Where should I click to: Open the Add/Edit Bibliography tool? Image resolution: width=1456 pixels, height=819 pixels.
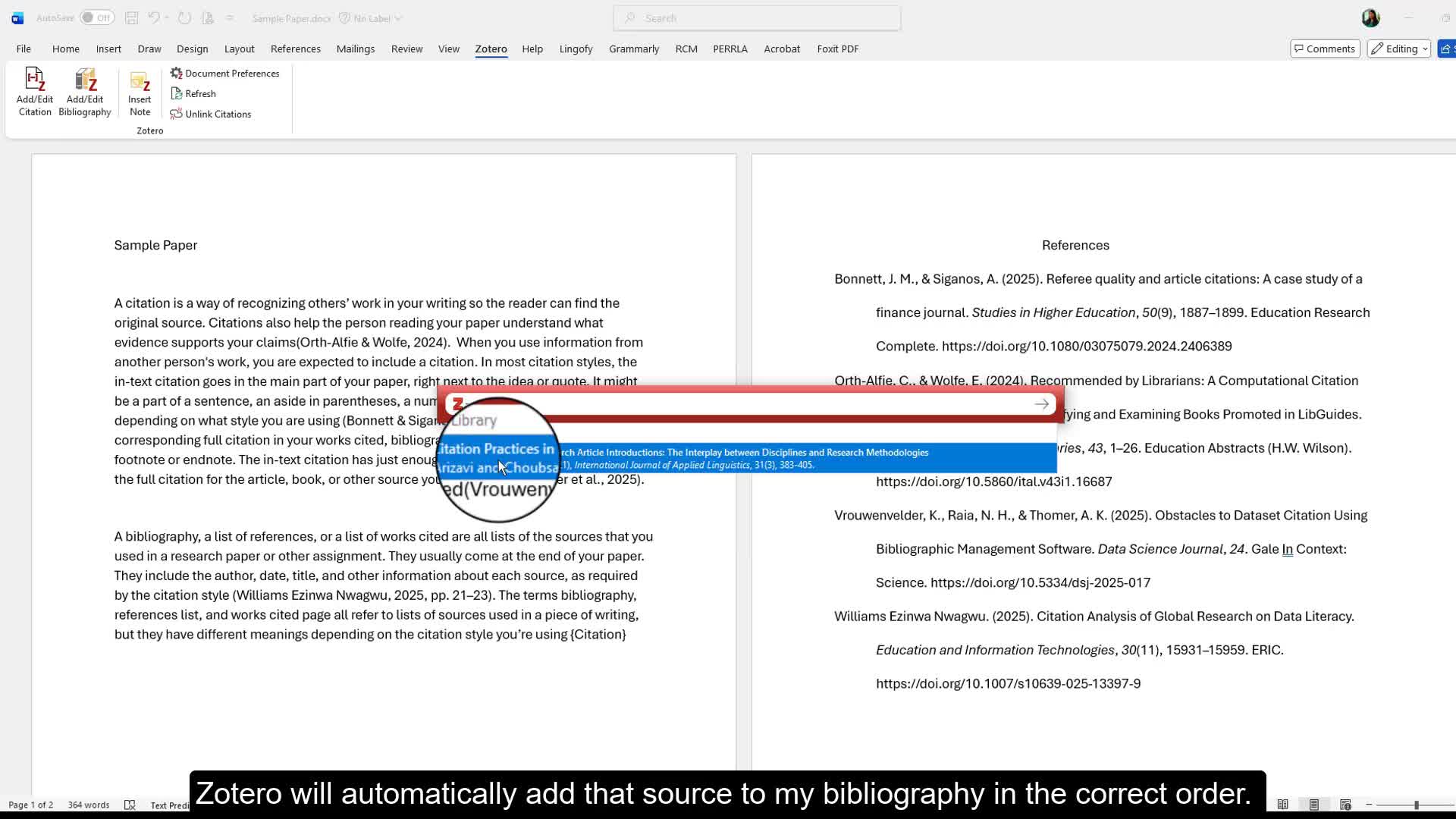click(84, 89)
